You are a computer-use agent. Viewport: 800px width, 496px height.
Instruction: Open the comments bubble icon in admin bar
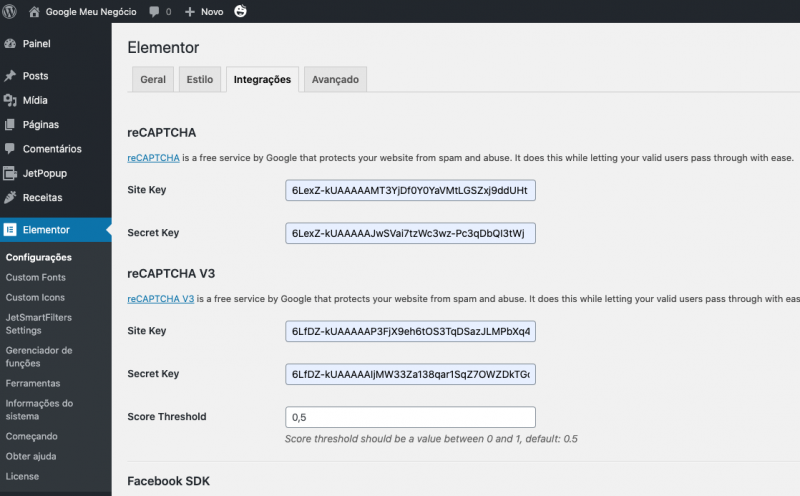[154, 11]
